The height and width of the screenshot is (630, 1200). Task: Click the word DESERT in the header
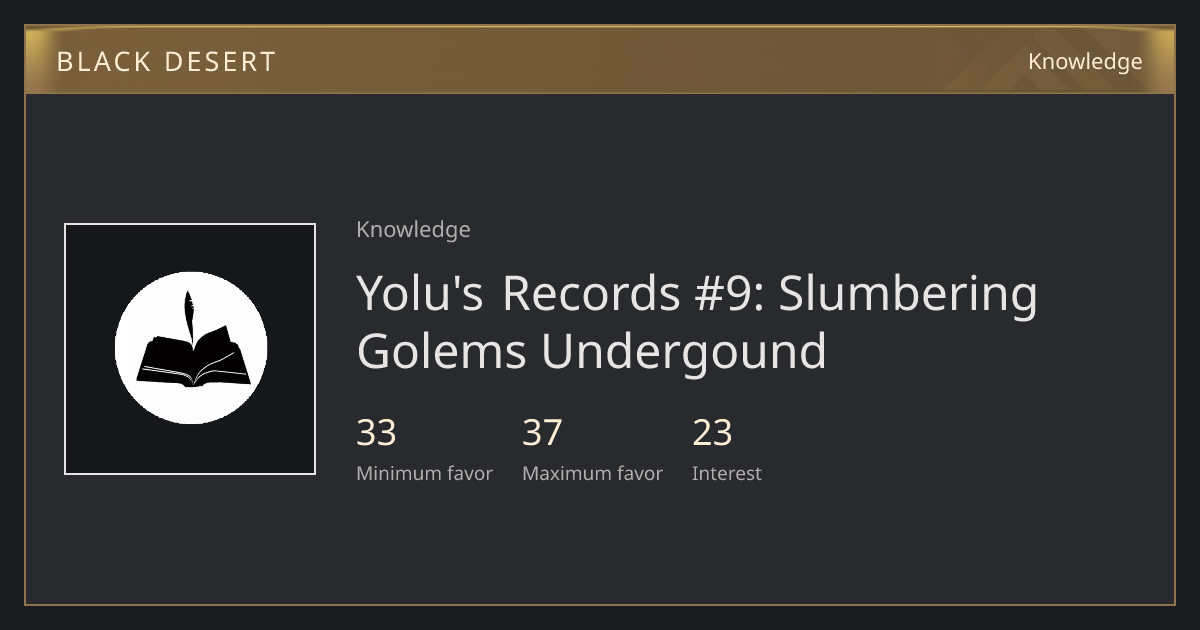(x=220, y=61)
